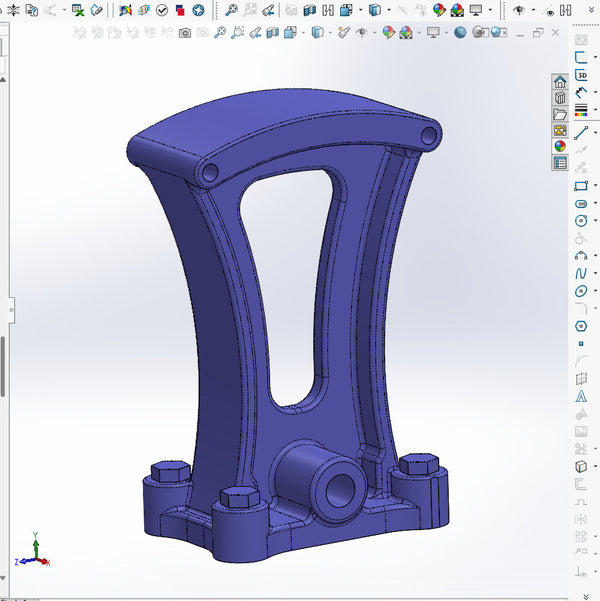Toggle the eye visibility icon in top toolbar
The width and height of the screenshot is (600, 601).
518,10
